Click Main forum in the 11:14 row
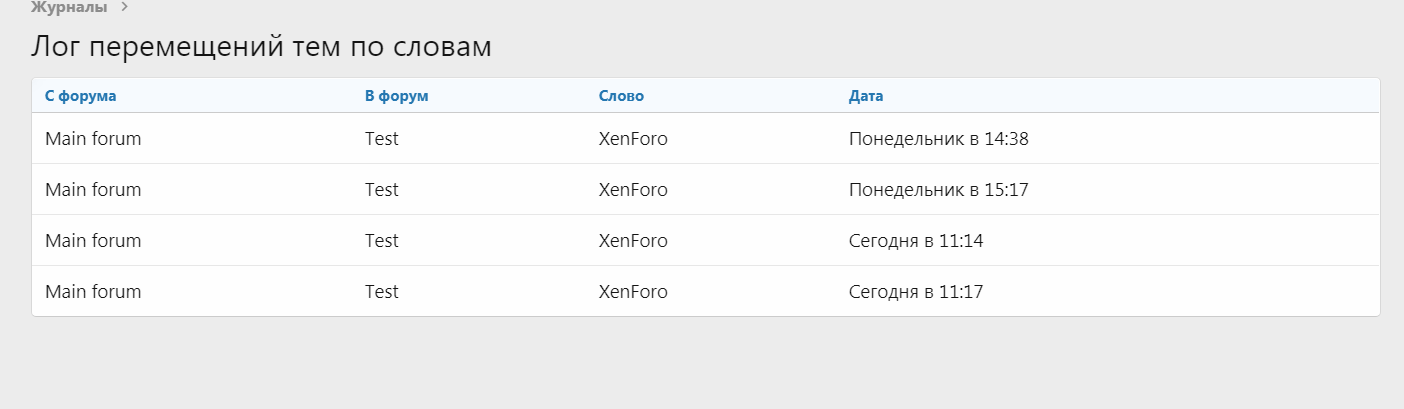 coord(93,241)
